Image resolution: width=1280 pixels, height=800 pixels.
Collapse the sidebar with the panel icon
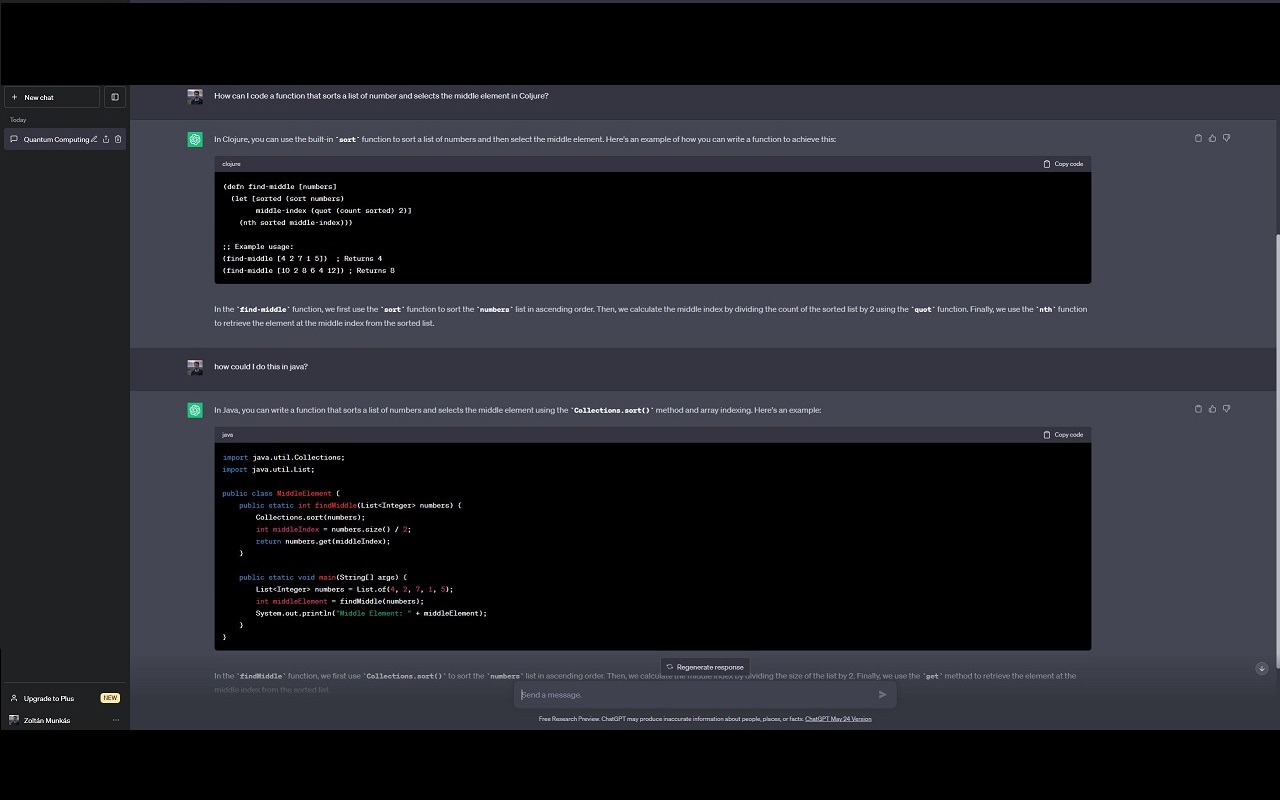pyautogui.click(x=115, y=97)
